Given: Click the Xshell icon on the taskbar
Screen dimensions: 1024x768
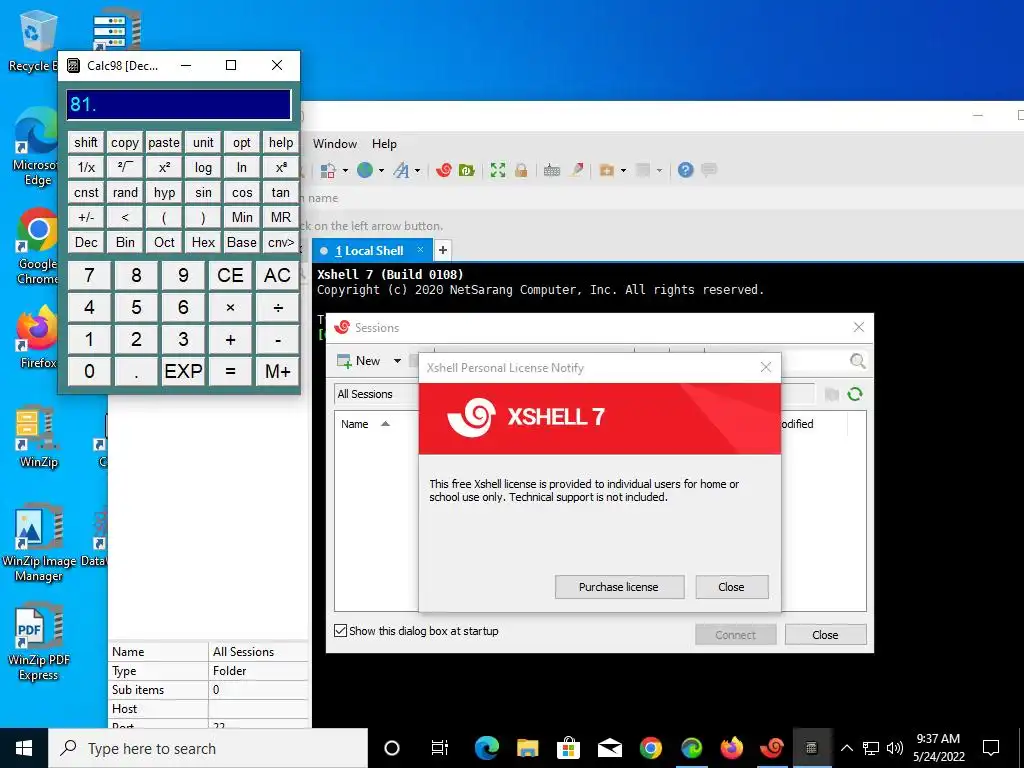Looking at the screenshot, I should (772, 748).
